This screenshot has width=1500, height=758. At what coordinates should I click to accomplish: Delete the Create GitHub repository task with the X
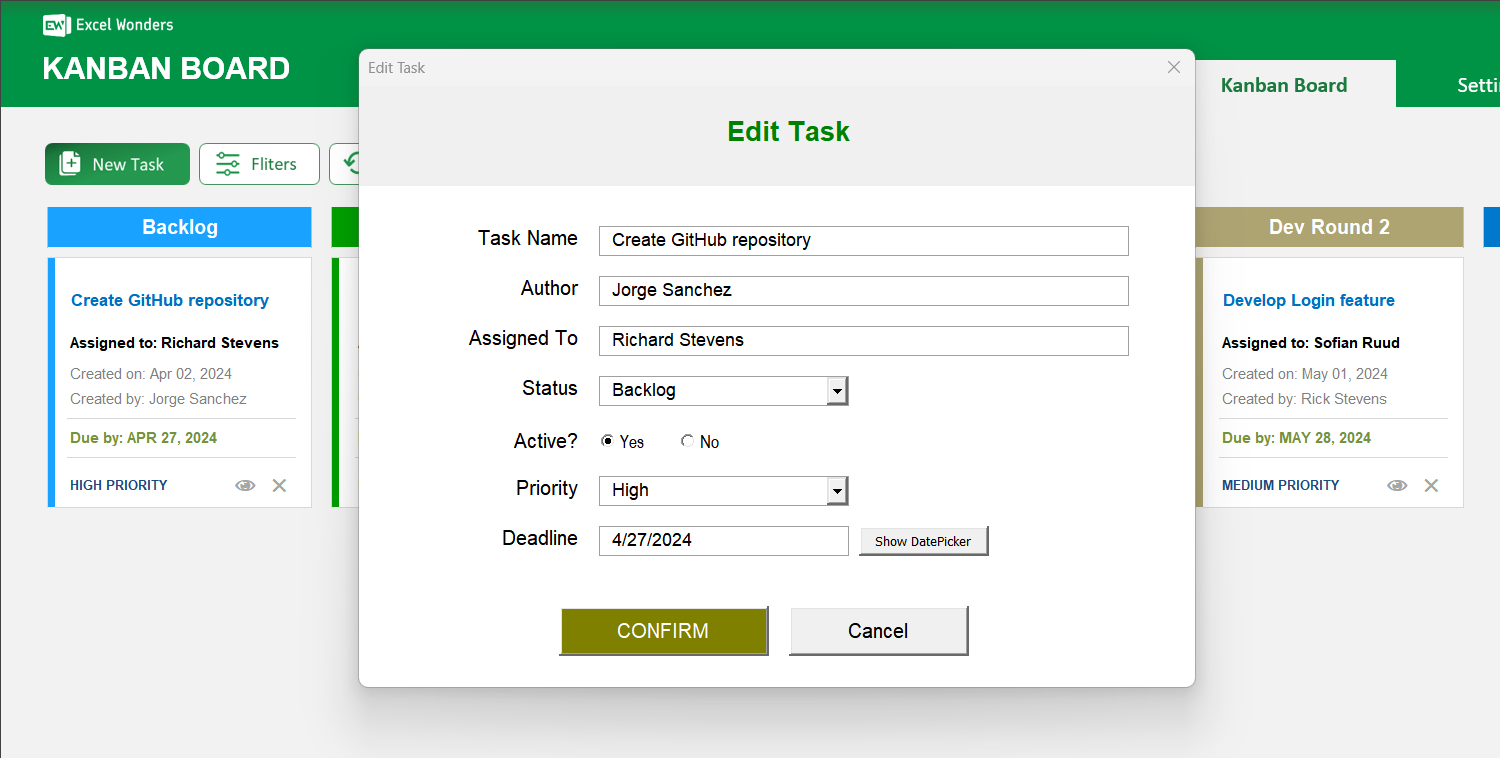[x=279, y=485]
